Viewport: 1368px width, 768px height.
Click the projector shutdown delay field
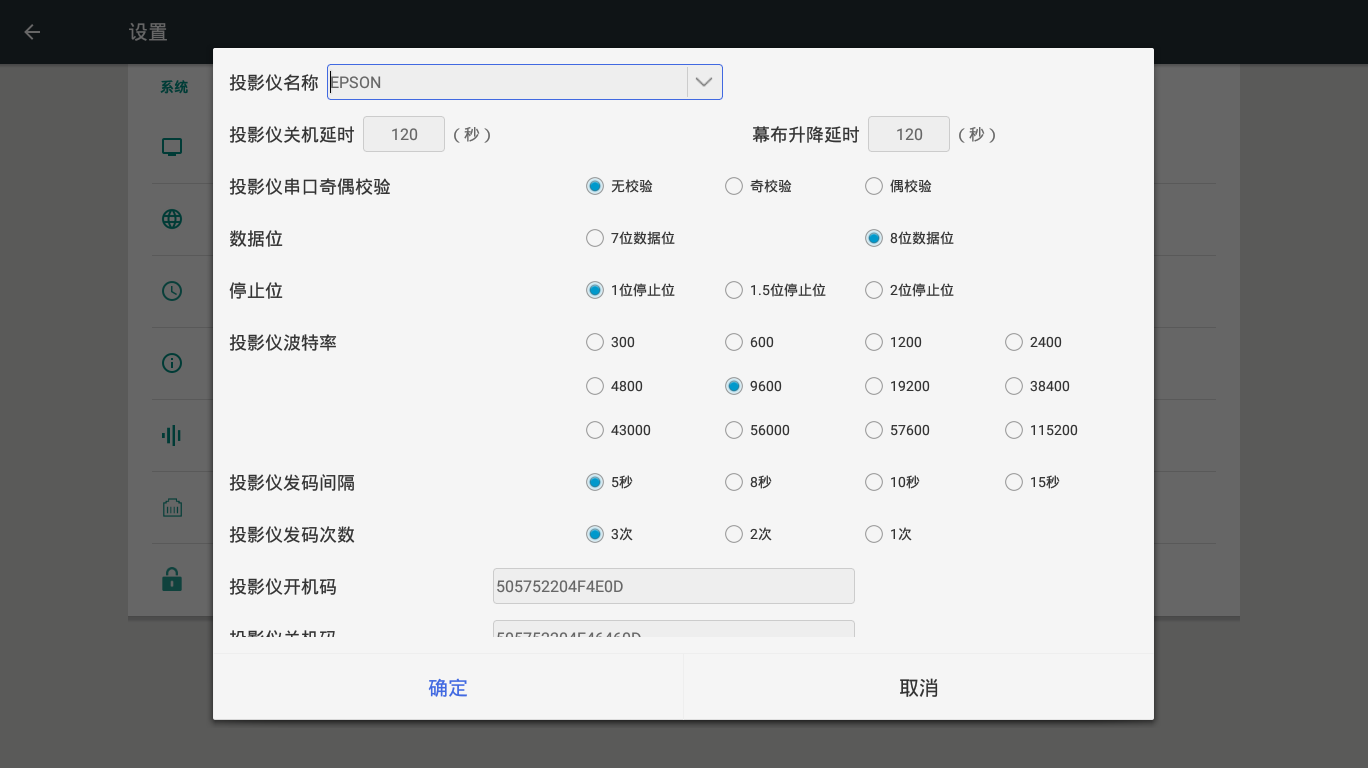404,134
